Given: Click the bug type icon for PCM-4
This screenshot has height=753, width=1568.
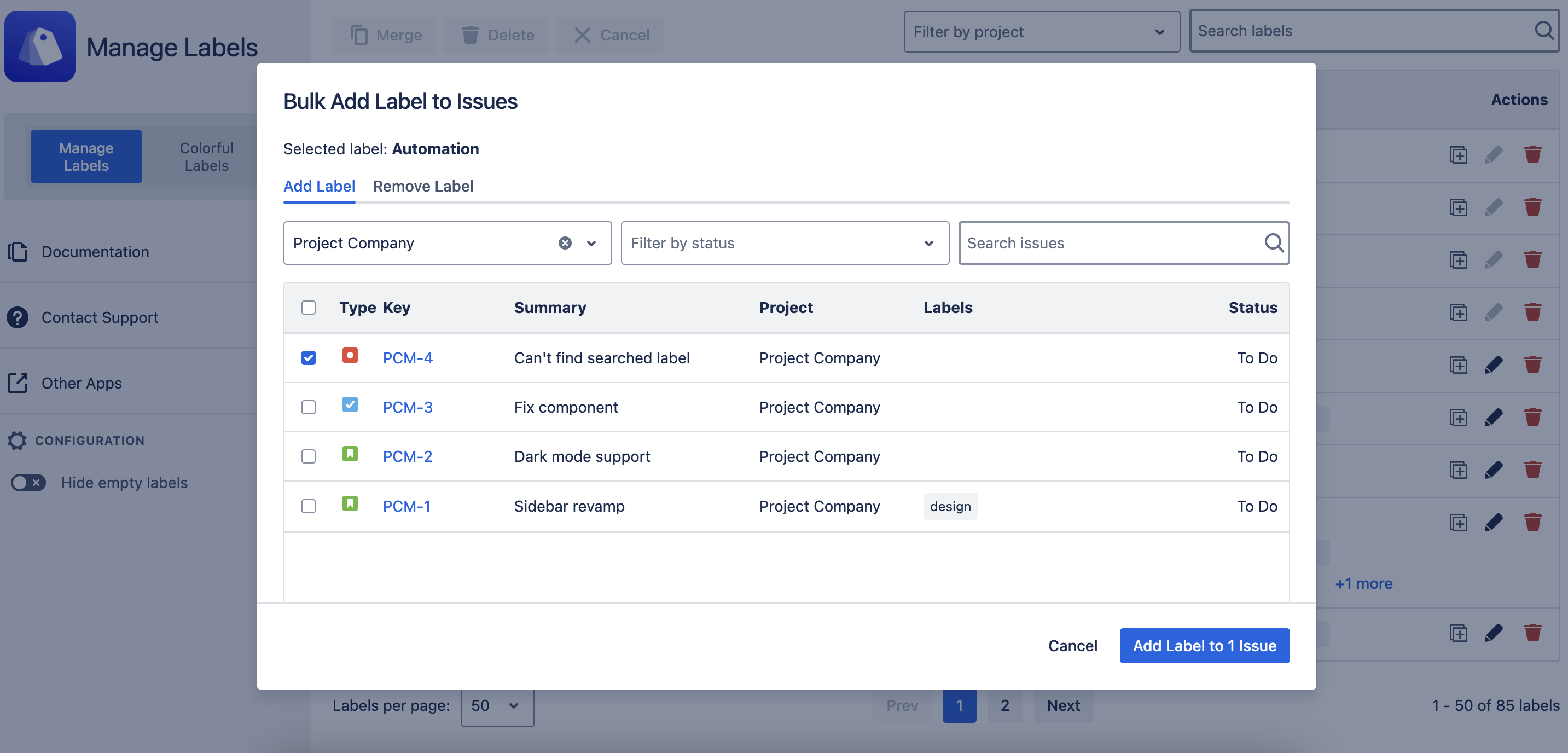Looking at the screenshot, I should [350, 356].
